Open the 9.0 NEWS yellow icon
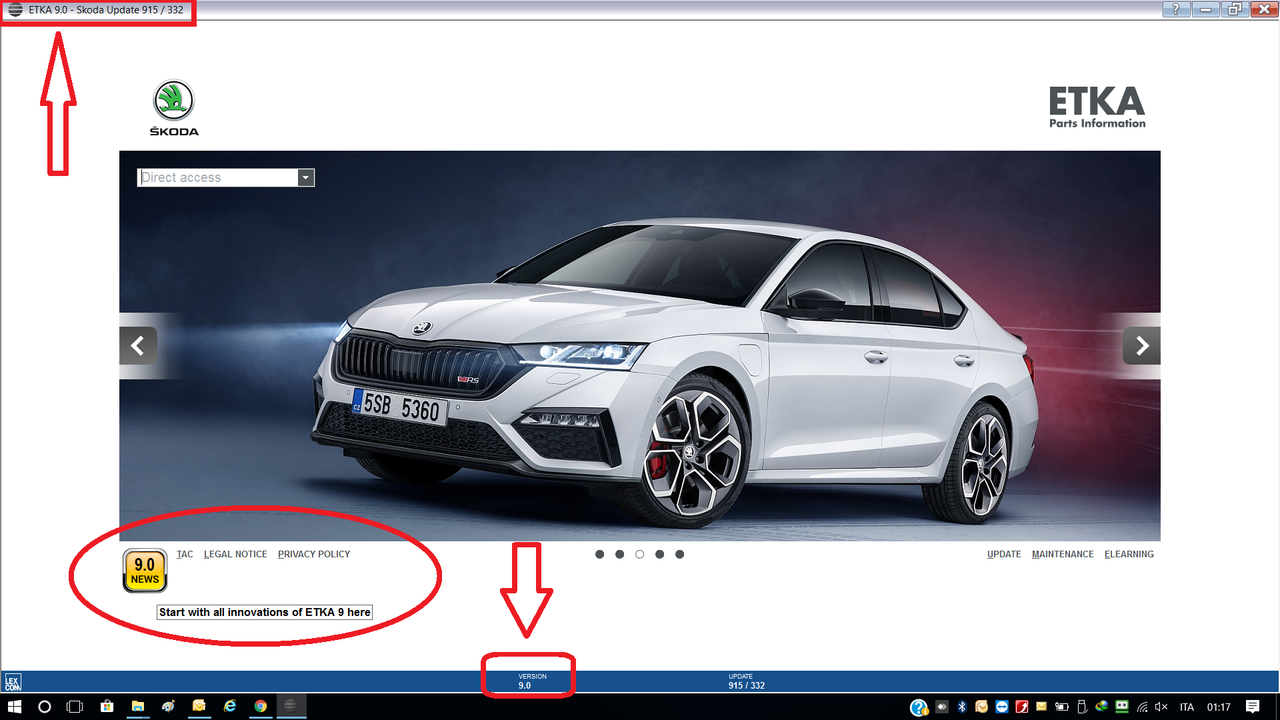Screen dimensions: 1280x720 tap(145, 571)
